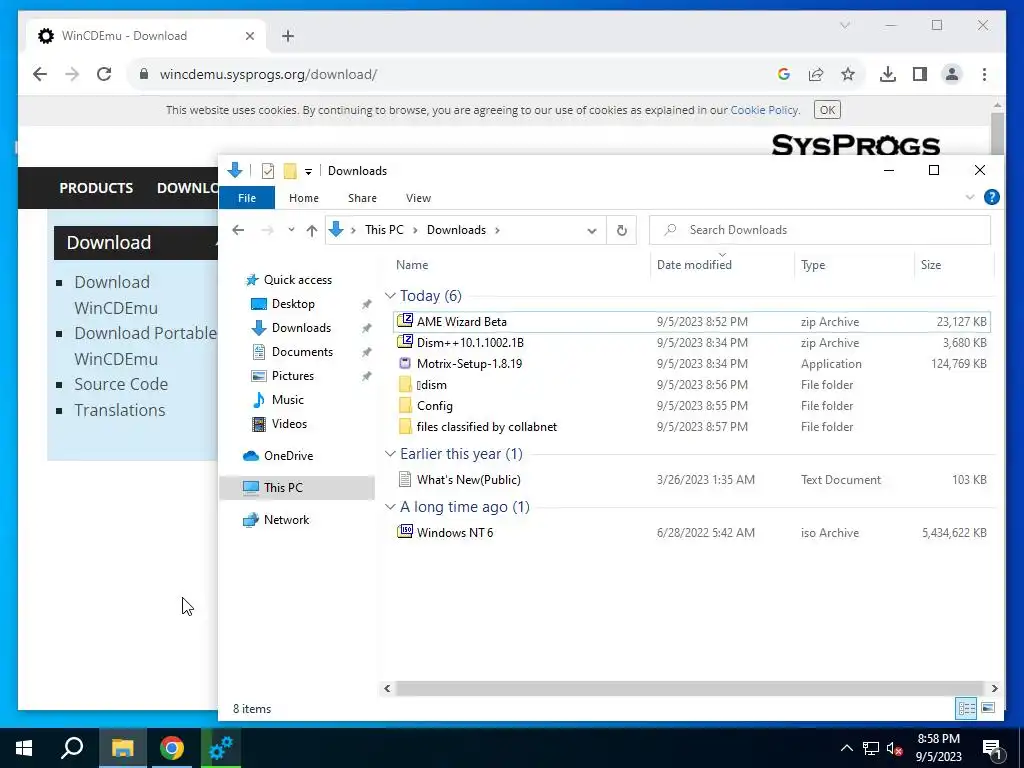
Task: Open Chrome's three-dot menu
Action: pyautogui.click(x=984, y=74)
